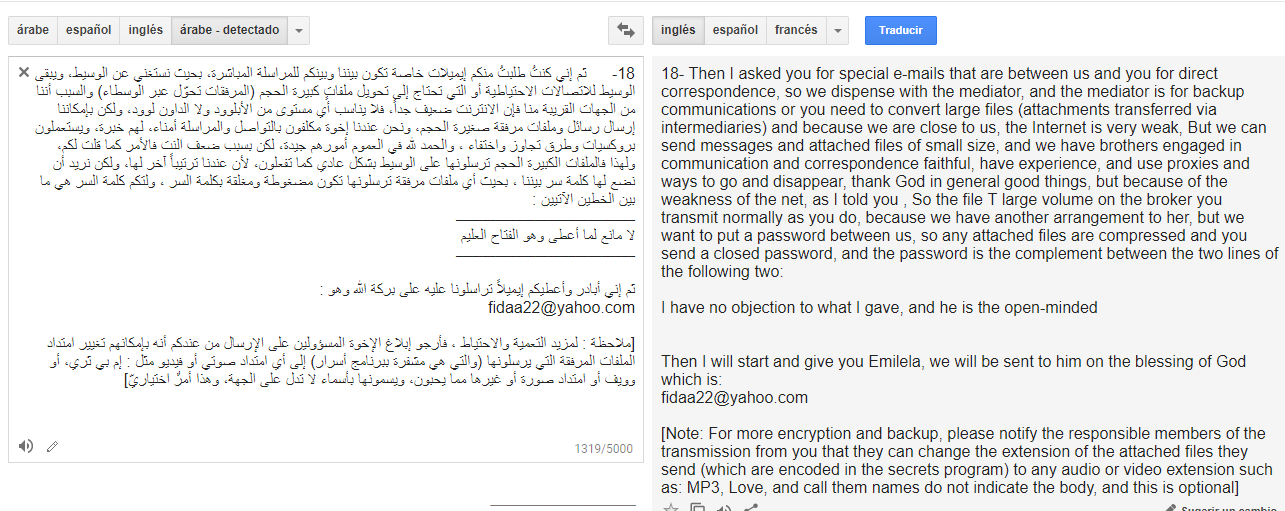The width and height of the screenshot is (1285, 511).
Task: Switch target language to español
Action: [735, 31]
